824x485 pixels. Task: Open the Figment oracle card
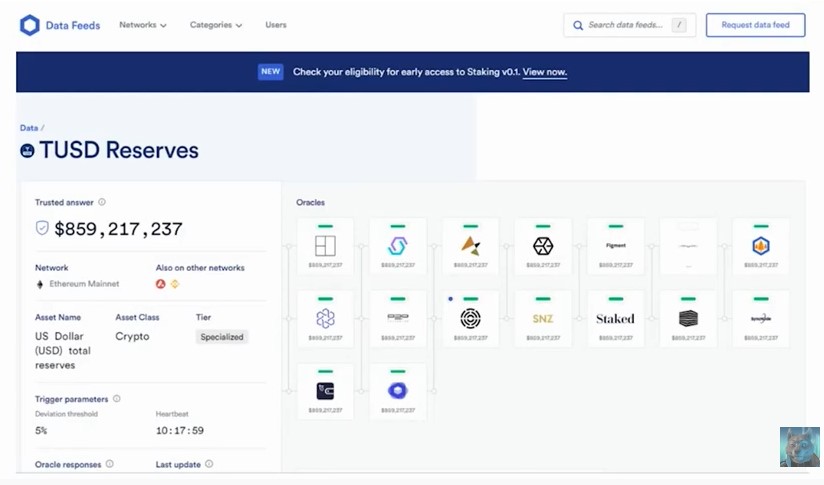[x=615, y=246]
